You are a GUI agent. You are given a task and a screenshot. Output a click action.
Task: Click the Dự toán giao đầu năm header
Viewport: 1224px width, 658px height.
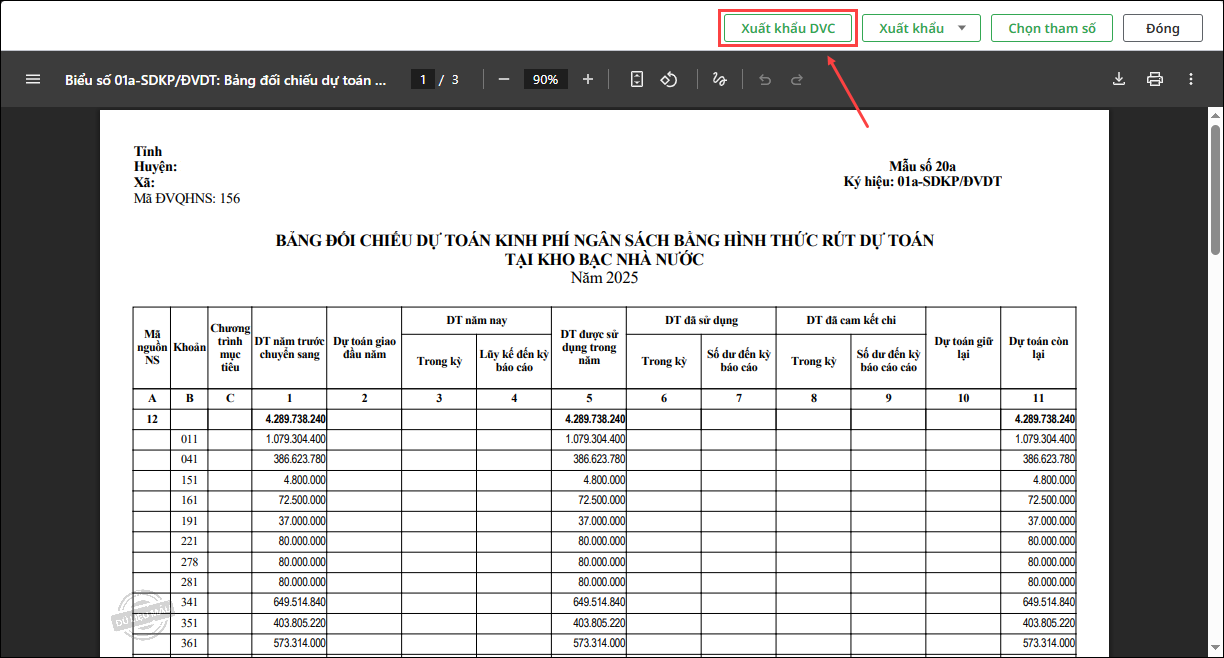(364, 347)
